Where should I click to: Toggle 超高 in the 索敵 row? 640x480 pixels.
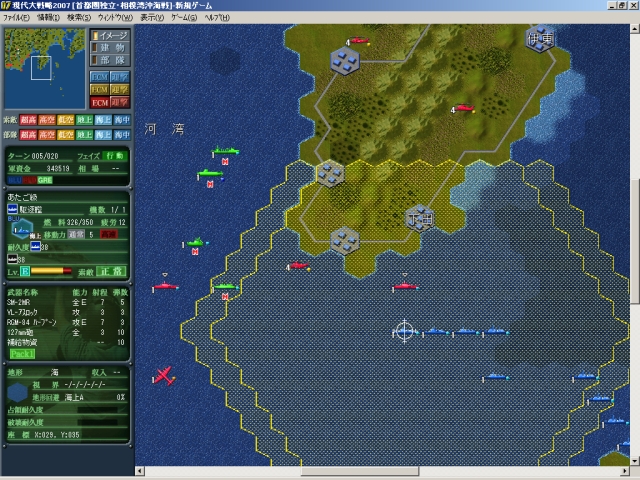[x=28, y=120]
